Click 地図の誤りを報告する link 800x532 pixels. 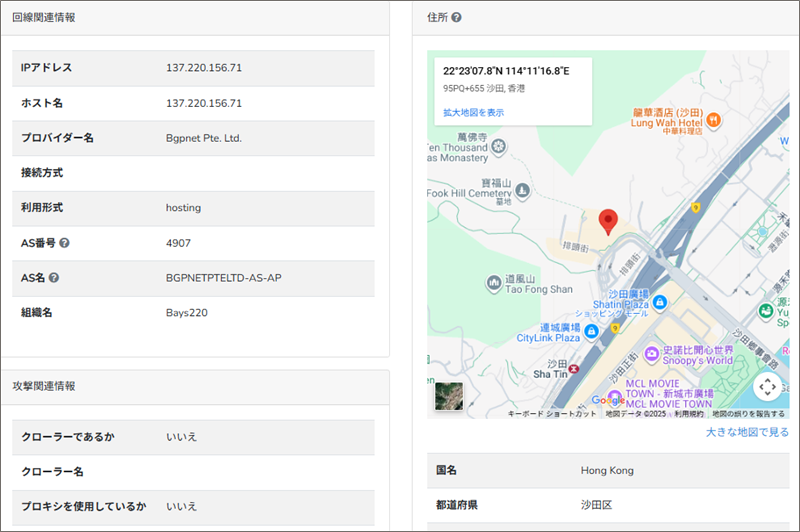pyautogui.click(x=748, y=413)
